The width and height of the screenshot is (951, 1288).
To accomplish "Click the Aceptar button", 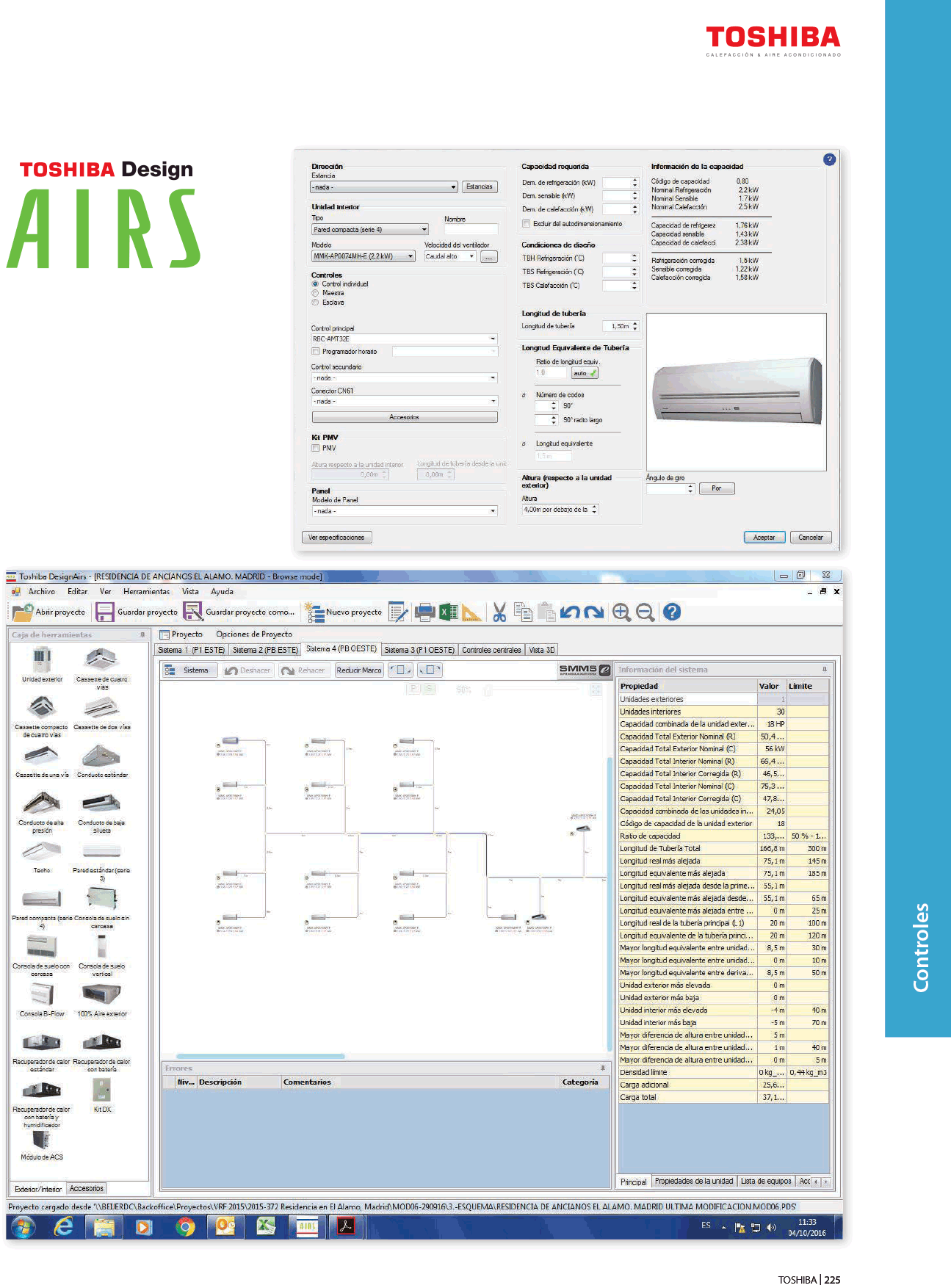I will click(x=764, y=538).
